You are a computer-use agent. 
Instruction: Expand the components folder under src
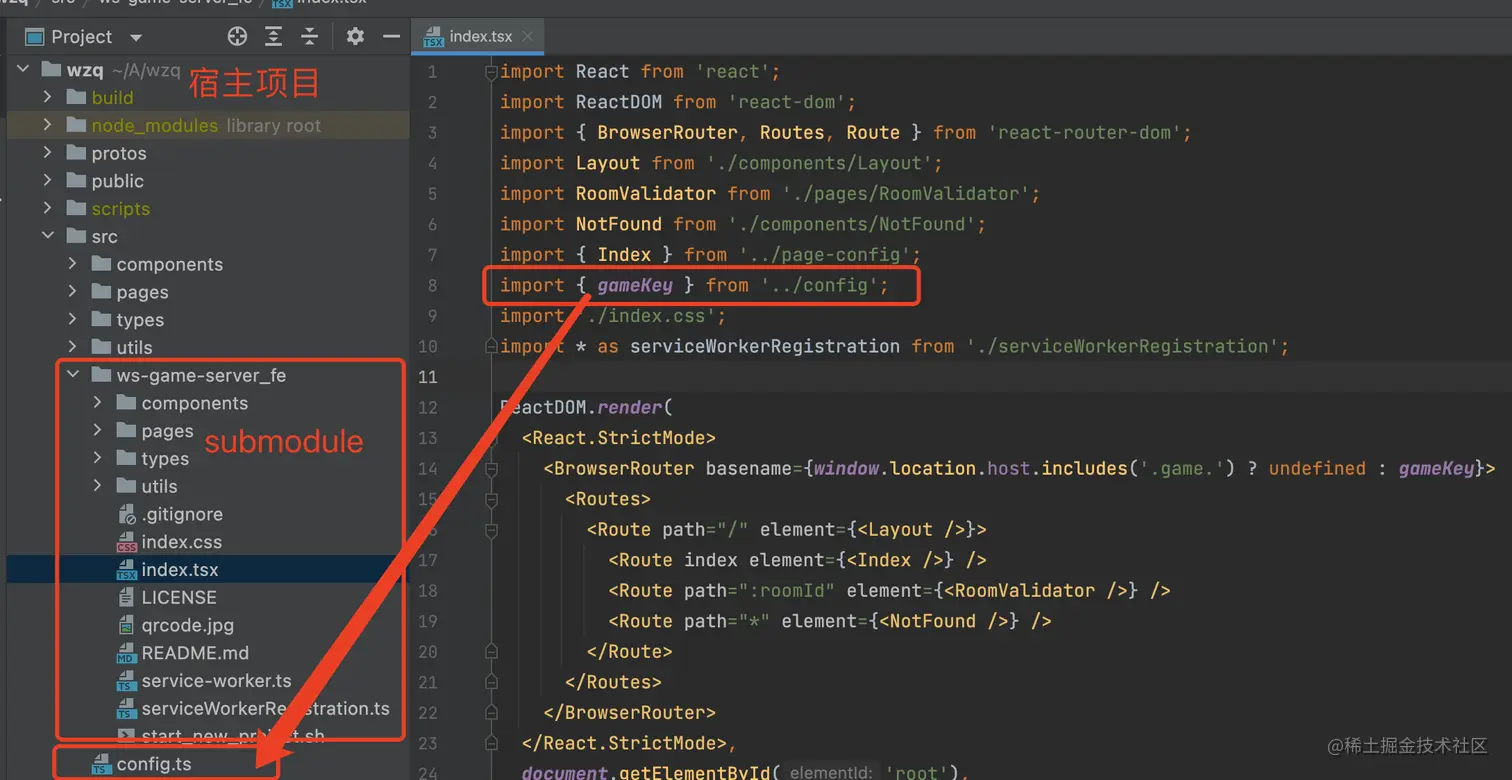click(x=72, y=264)
